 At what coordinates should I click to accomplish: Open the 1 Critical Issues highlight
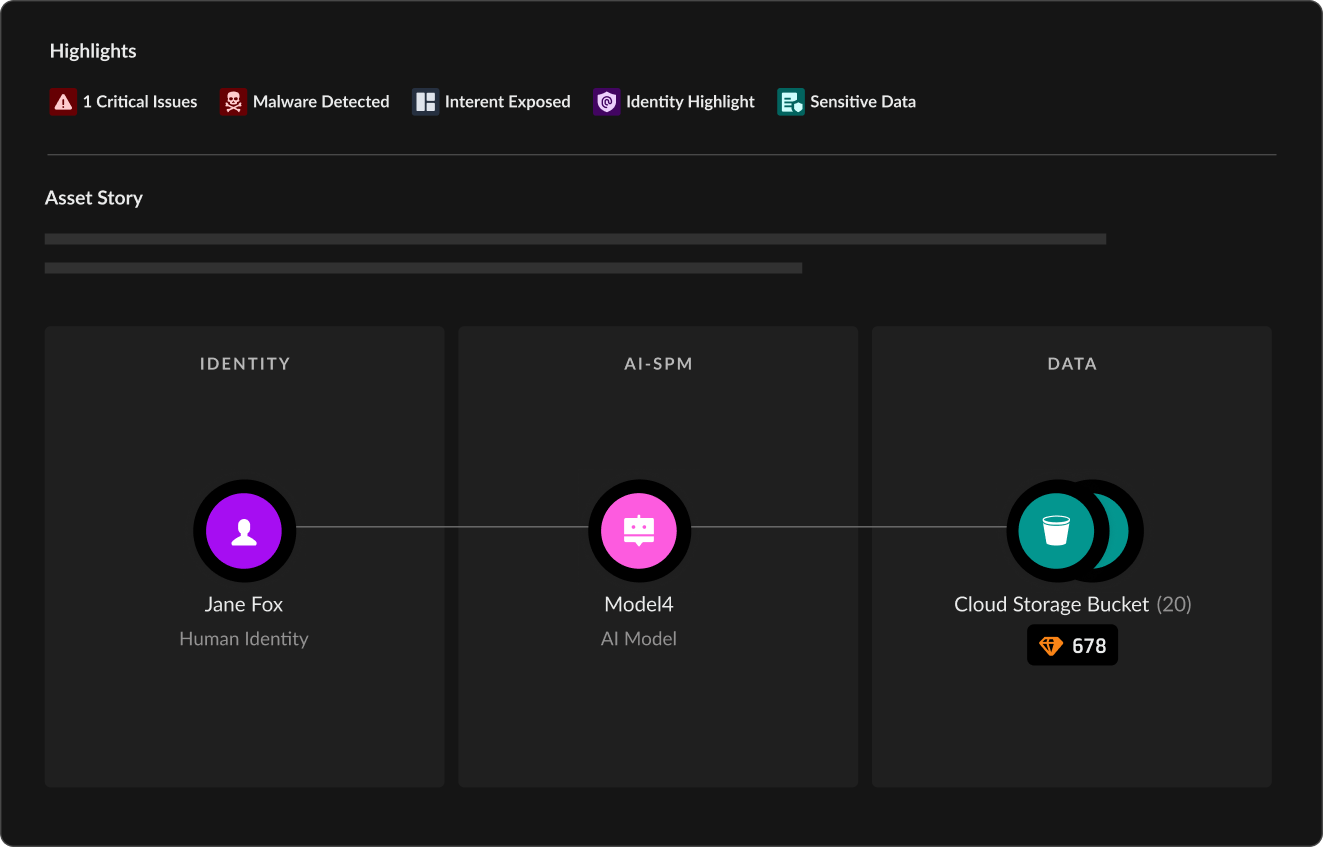click(x=140, y=102)
